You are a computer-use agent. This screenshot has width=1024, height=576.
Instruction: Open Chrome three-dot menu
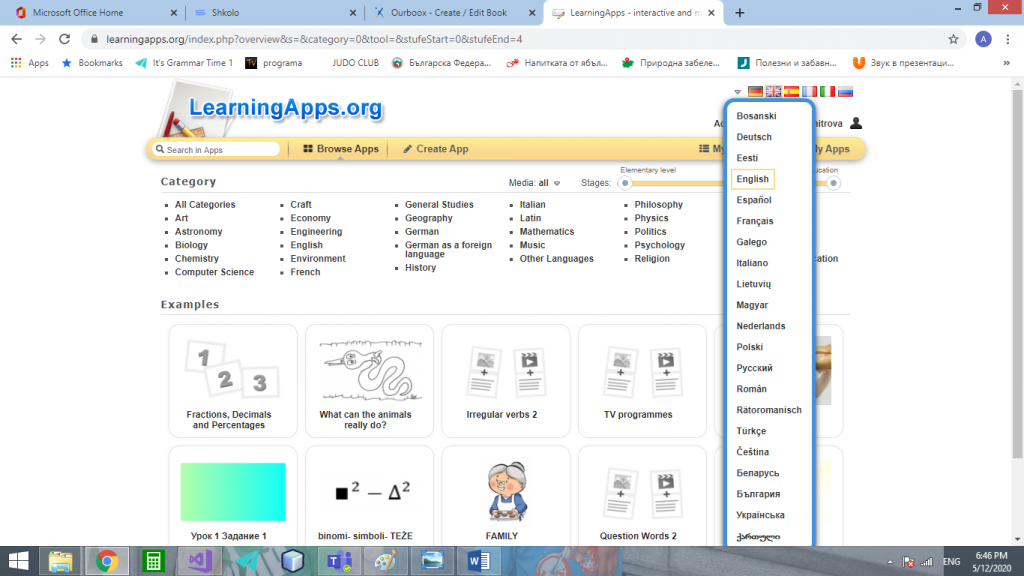point(1008,39)
